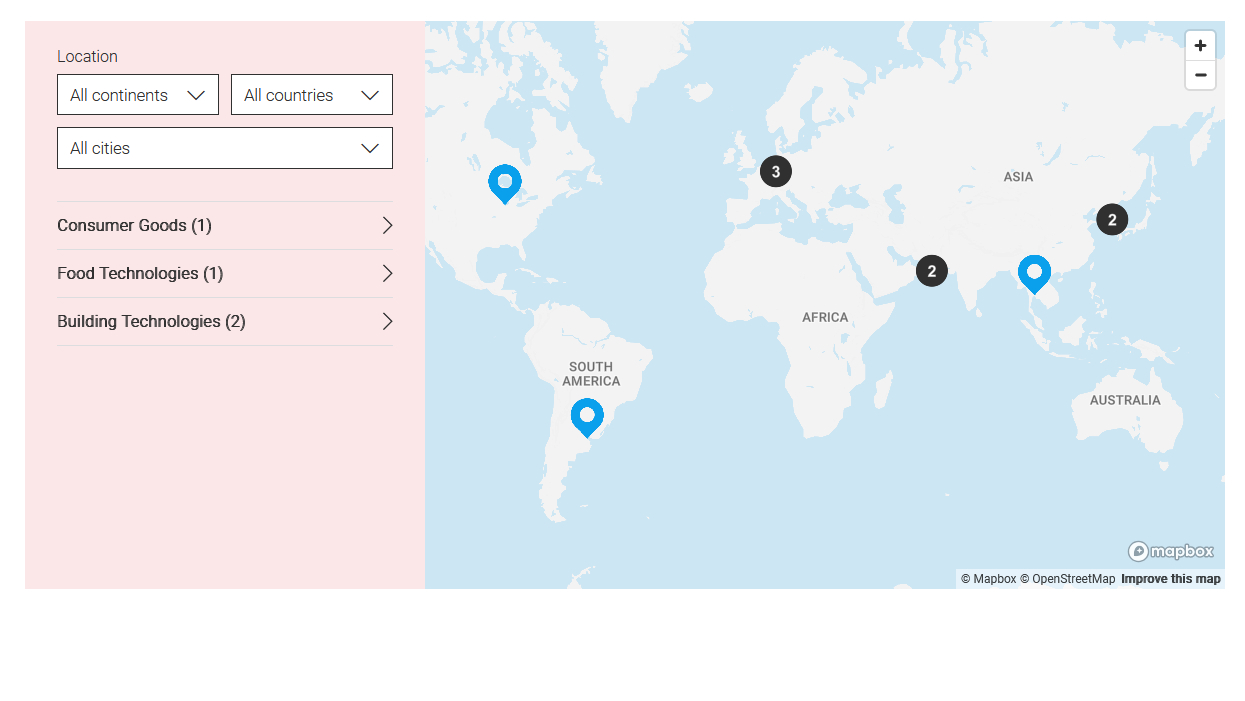Open the cluster marker showing 3 in Europe
This screenshot has width=1245, height=701.
pyautogui.click(x=776, y=171)
